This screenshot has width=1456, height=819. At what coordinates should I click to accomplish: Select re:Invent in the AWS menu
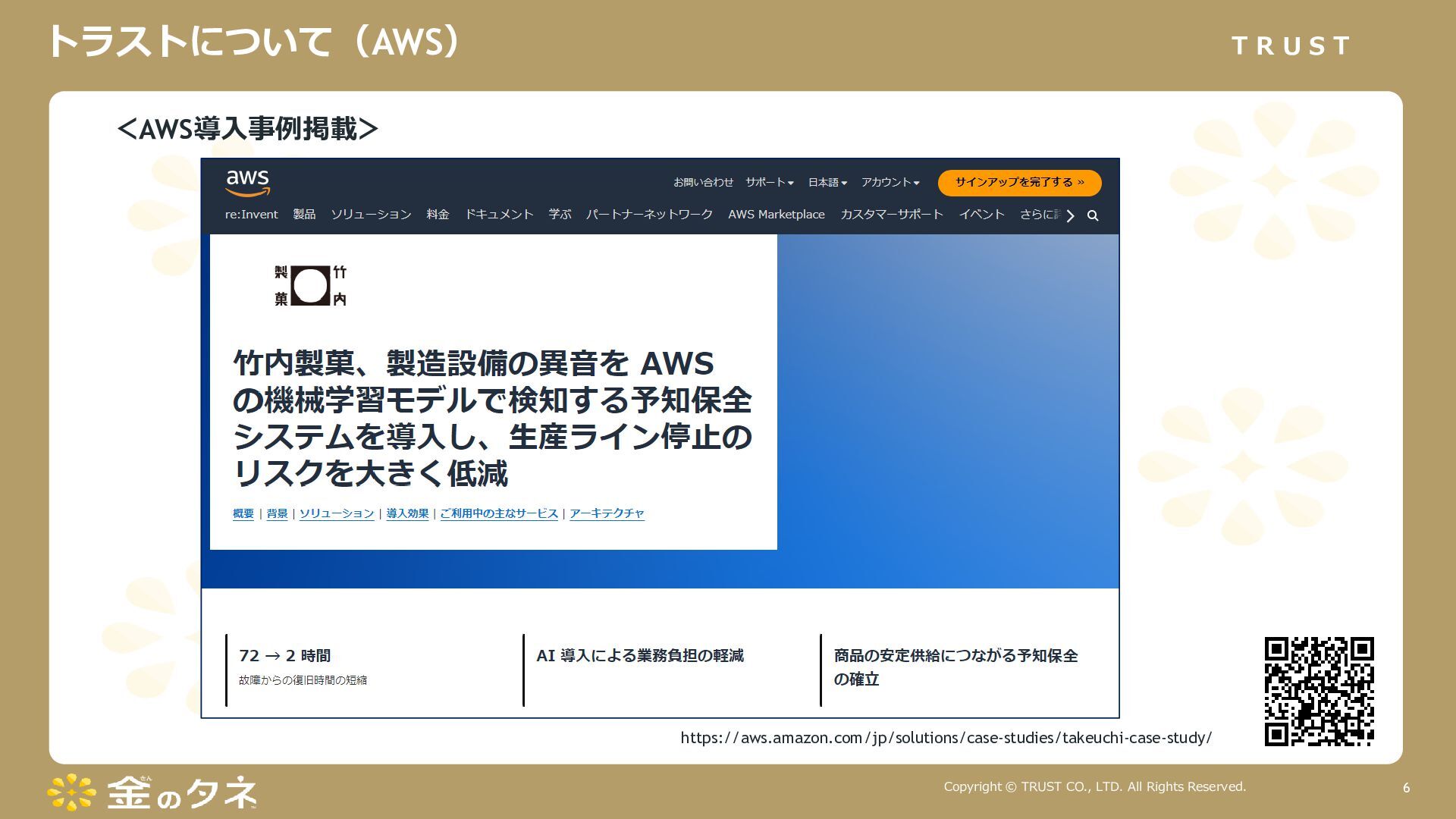[251, 215]
